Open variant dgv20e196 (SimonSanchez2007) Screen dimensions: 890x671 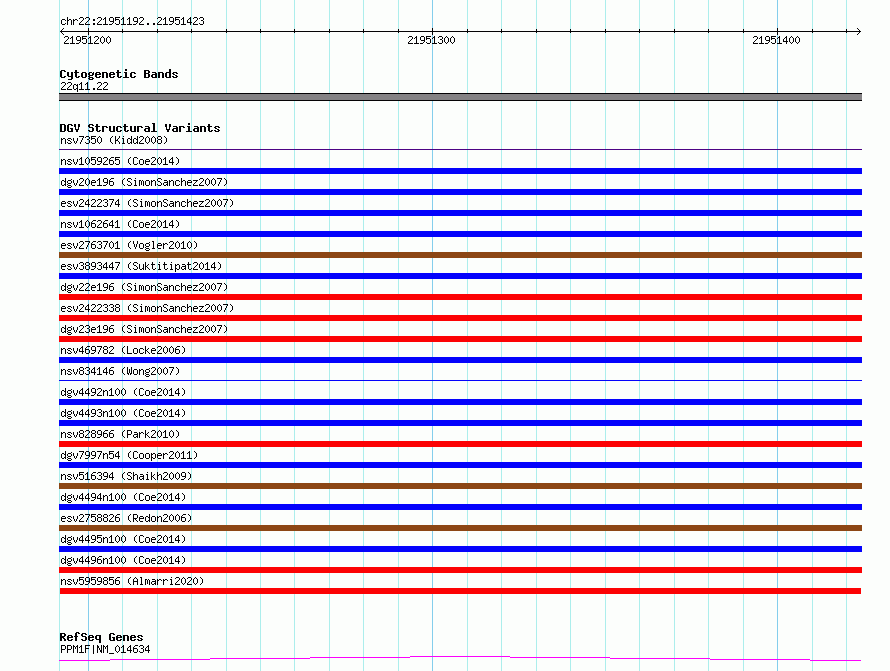[x=144, y=182]
